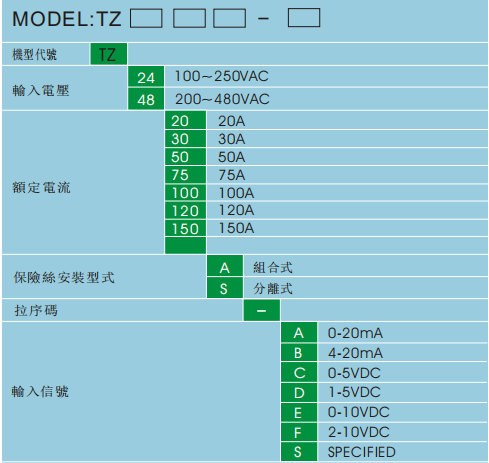Select the green 30 current code

coord(185,138)
